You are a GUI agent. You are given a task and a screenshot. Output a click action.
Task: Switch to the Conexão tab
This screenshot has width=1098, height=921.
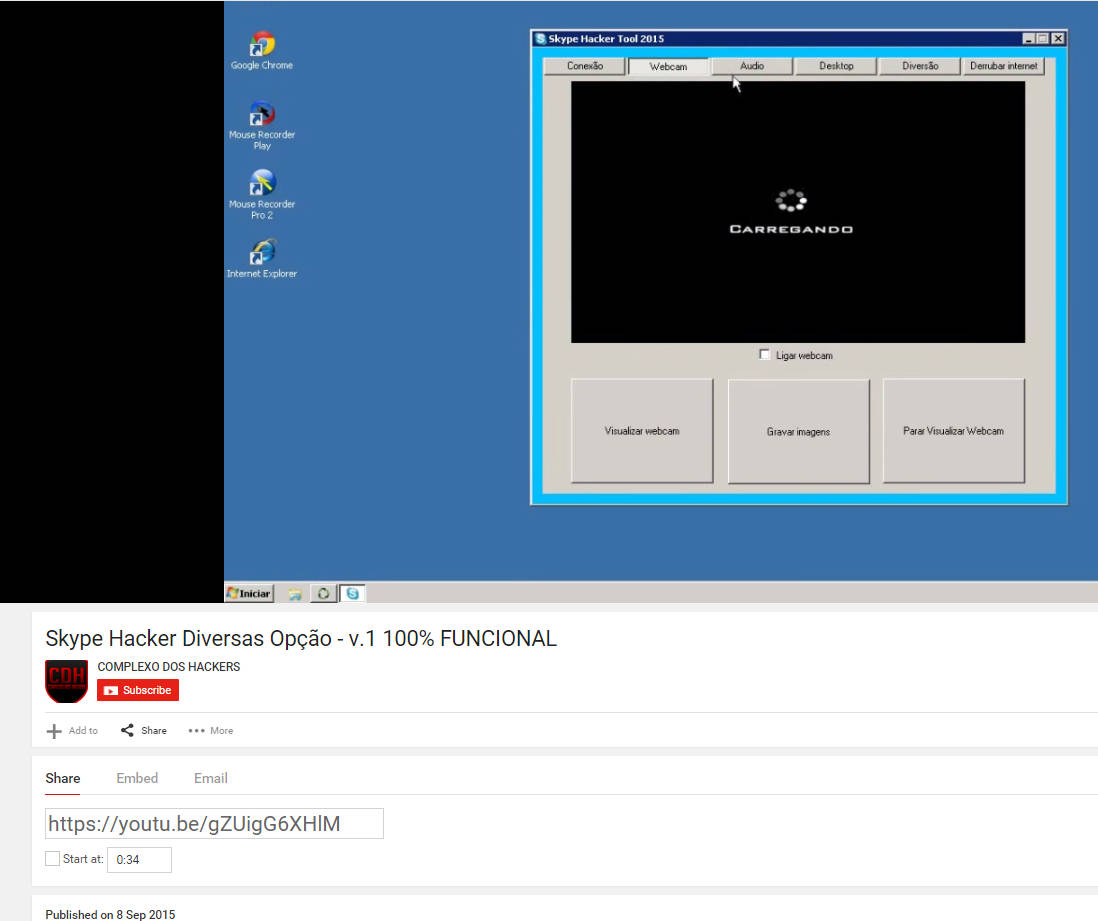(584, 66)
